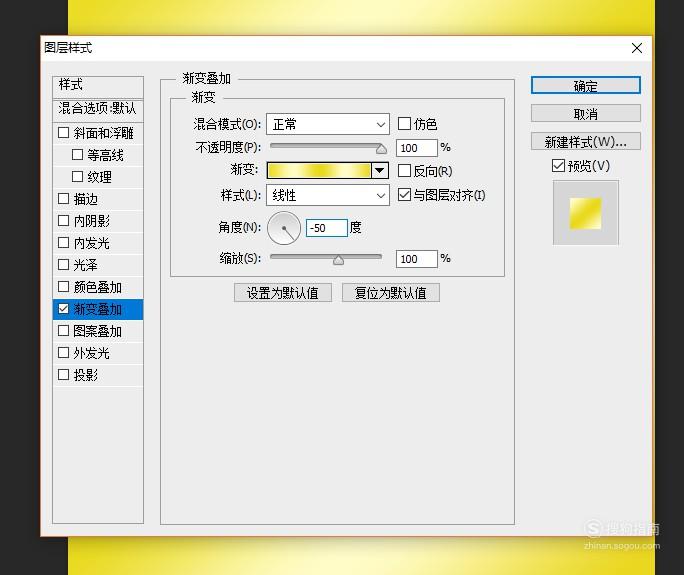Click the 确定 button

click(x=585, y=86)
